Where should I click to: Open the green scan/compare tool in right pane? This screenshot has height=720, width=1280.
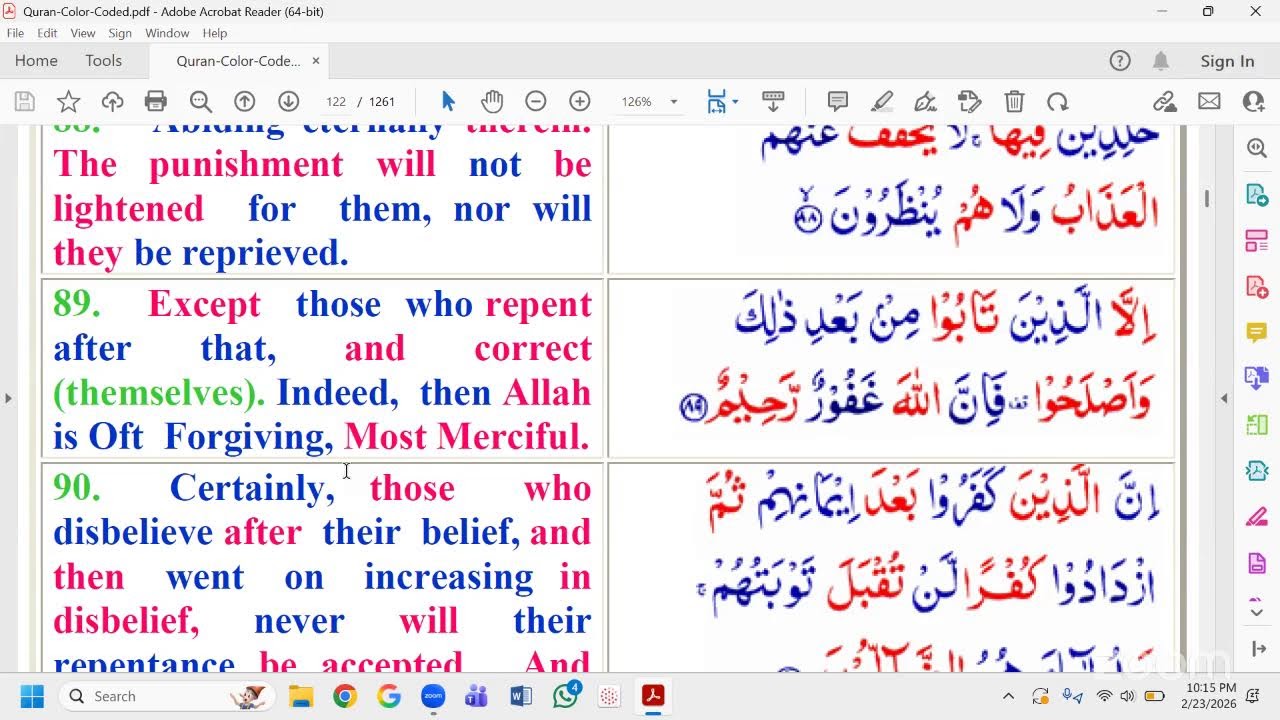[1257, 424]
